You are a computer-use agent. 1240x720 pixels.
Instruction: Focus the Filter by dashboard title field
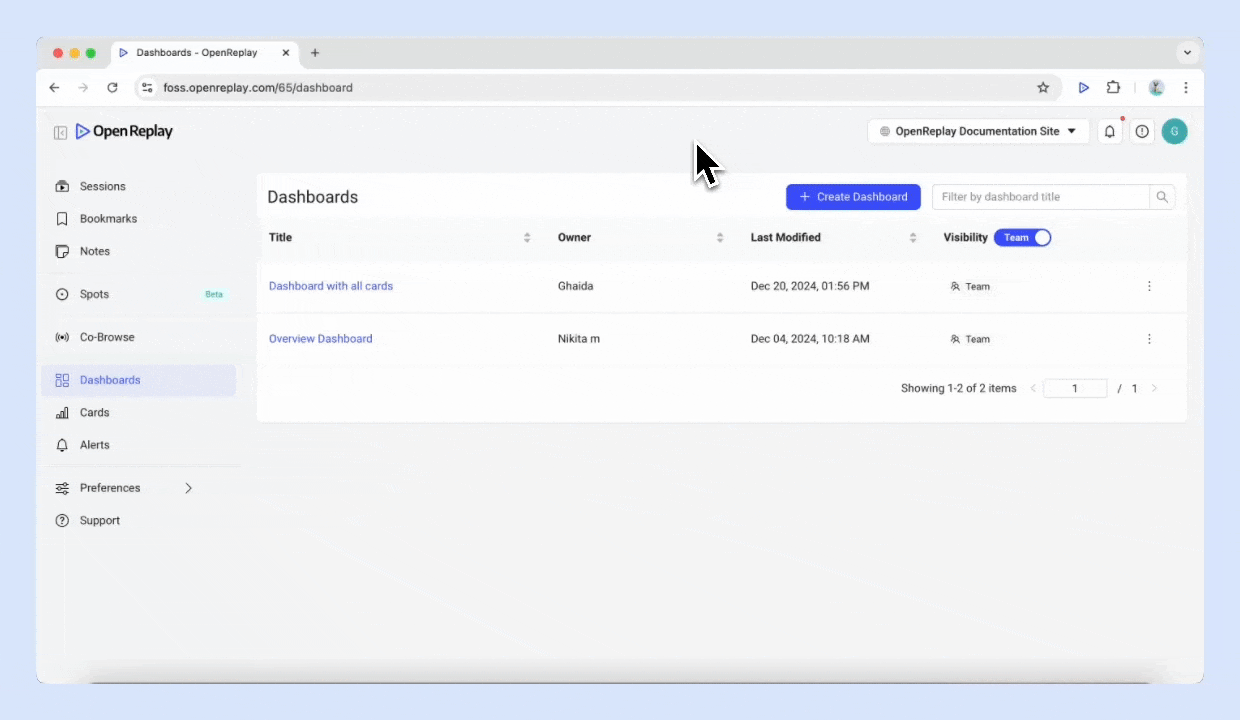(x=1041, y=197)
